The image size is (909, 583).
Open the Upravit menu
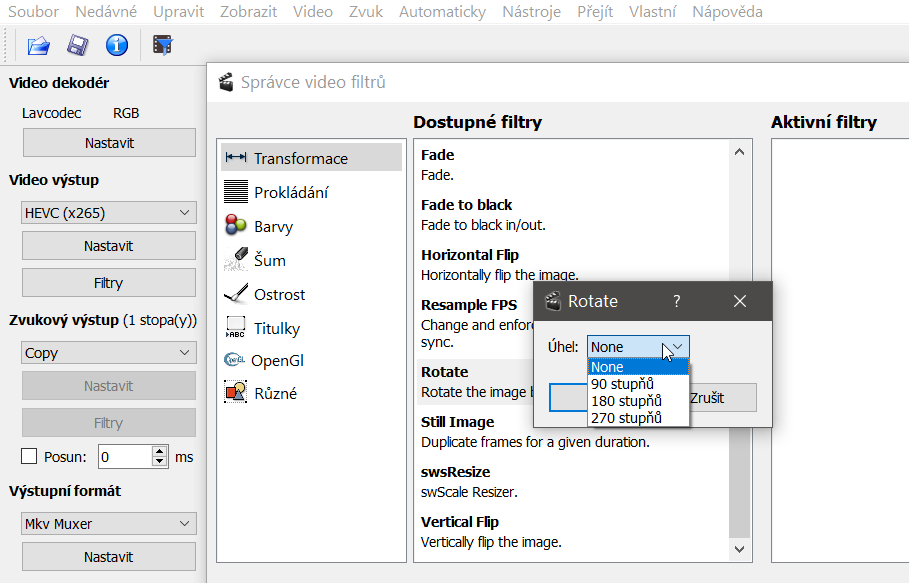[x=179, y=12]
